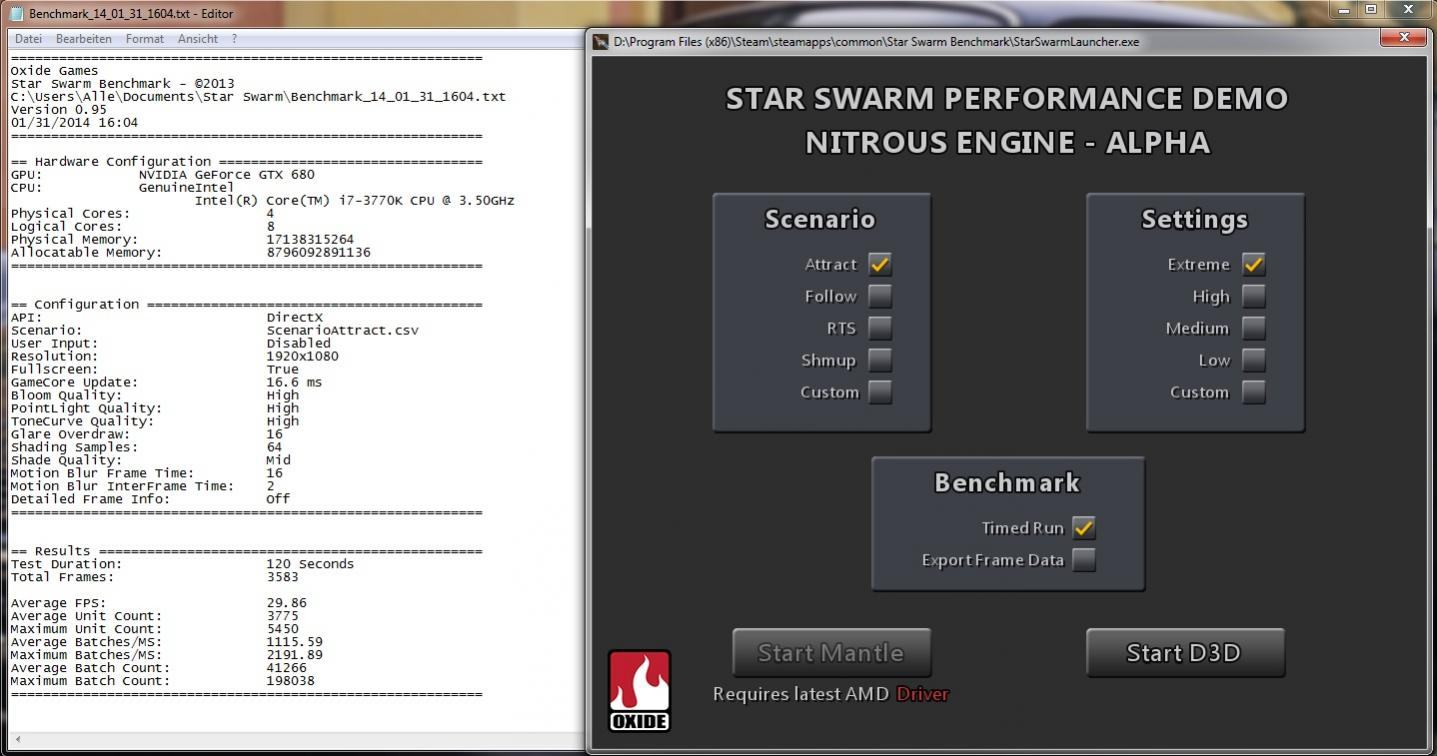Click the Start D3D button

(1185, 653)
